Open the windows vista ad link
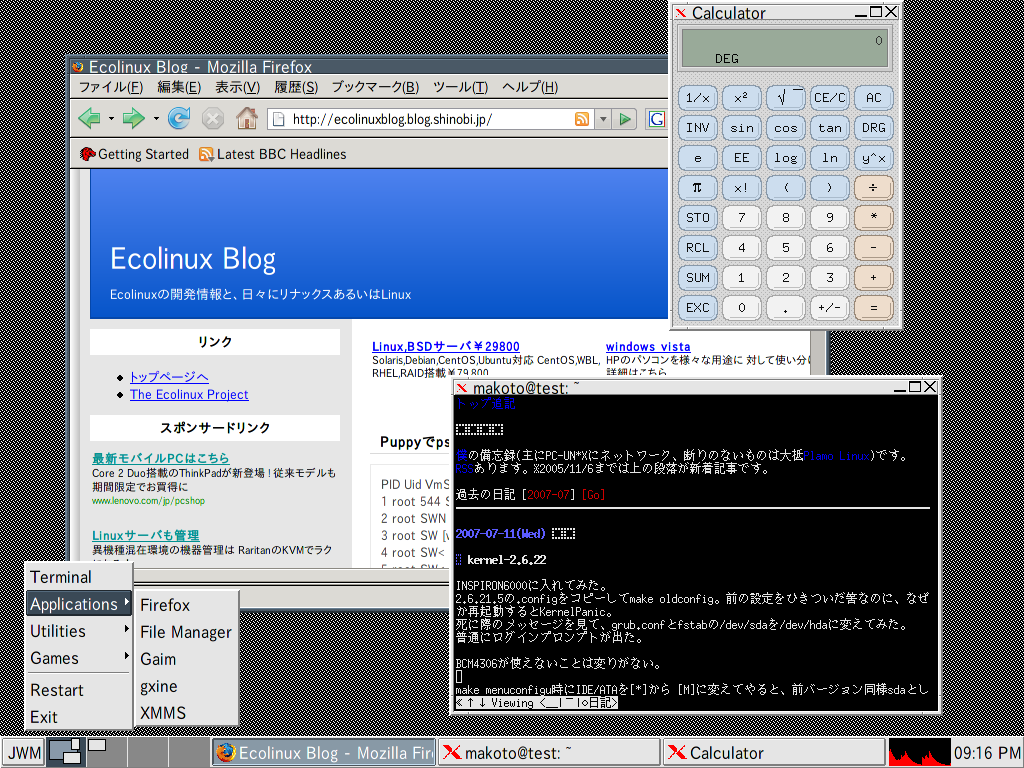 (x=648, y=347)
